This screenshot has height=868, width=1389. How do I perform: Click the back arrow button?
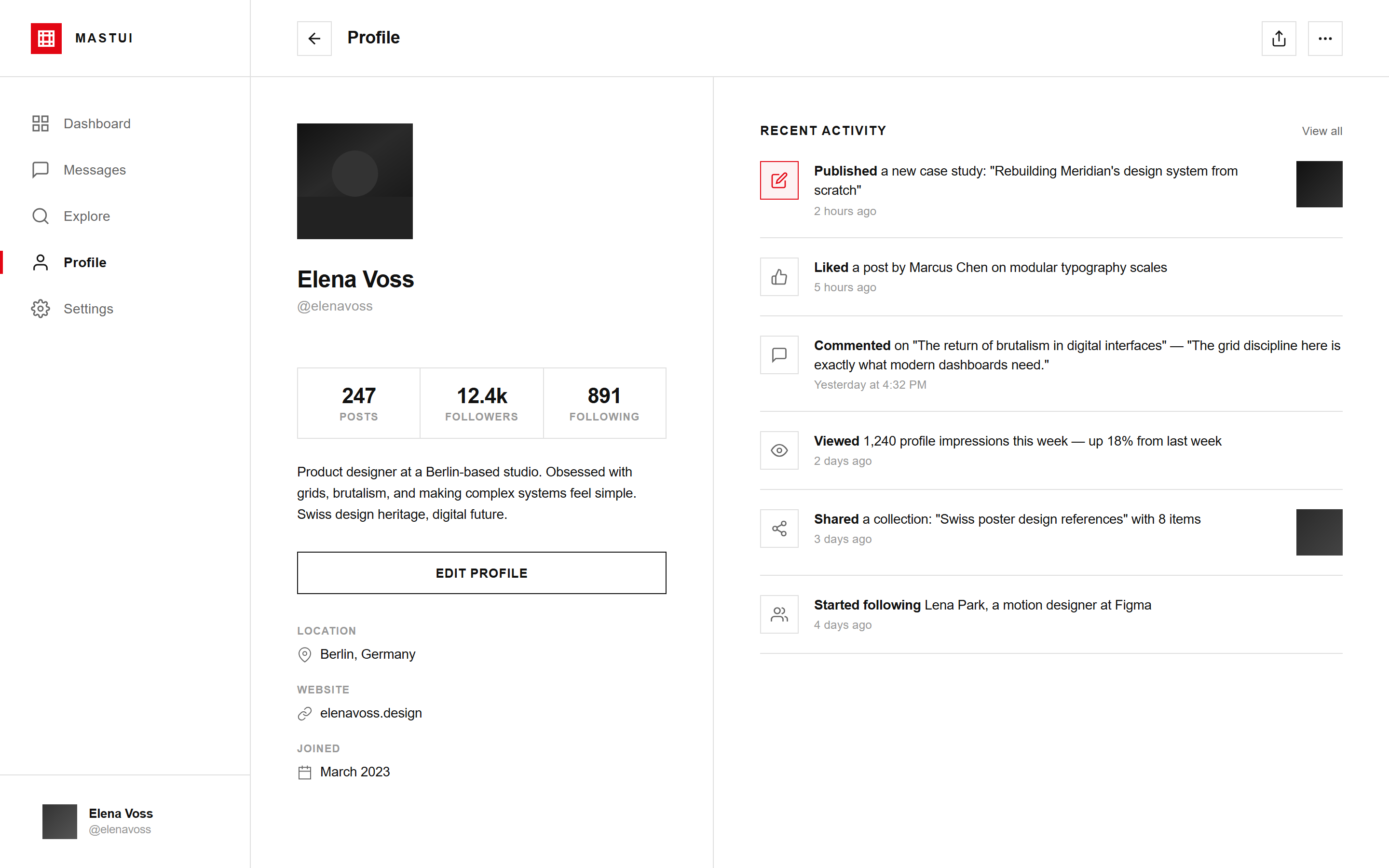coord(314,39)
